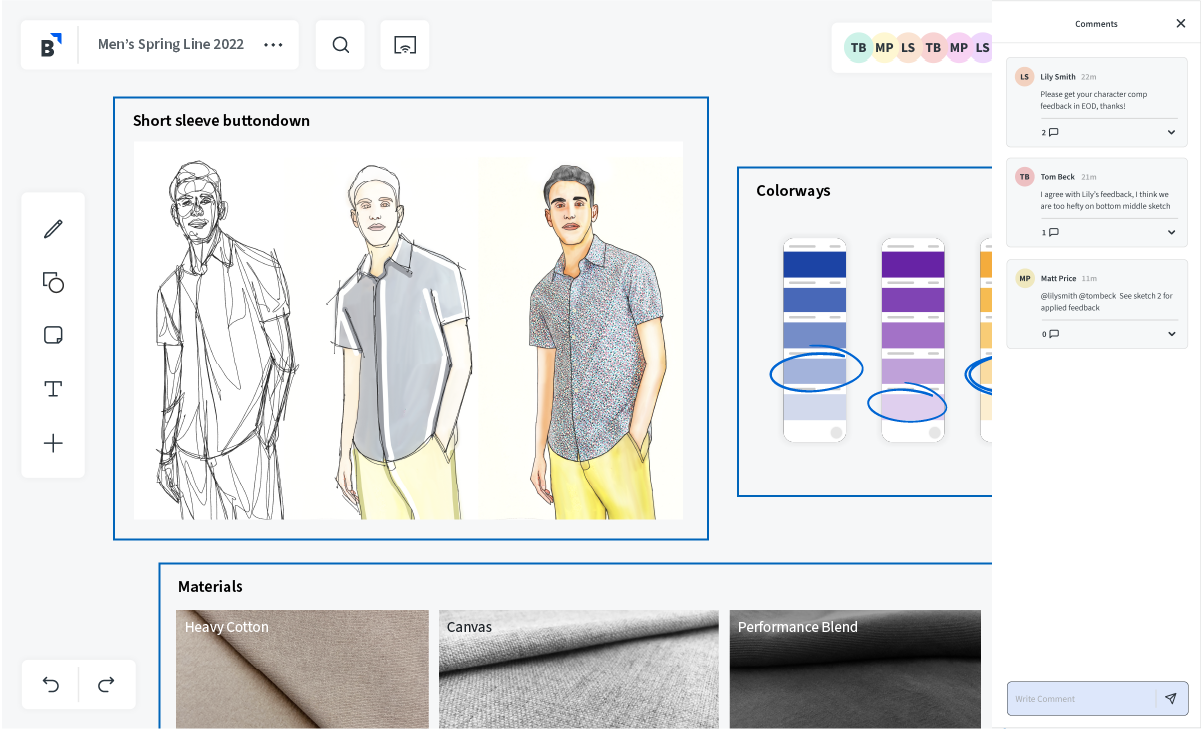Click the plus add-more tool
1201x729 pixels.
point(53,443)
